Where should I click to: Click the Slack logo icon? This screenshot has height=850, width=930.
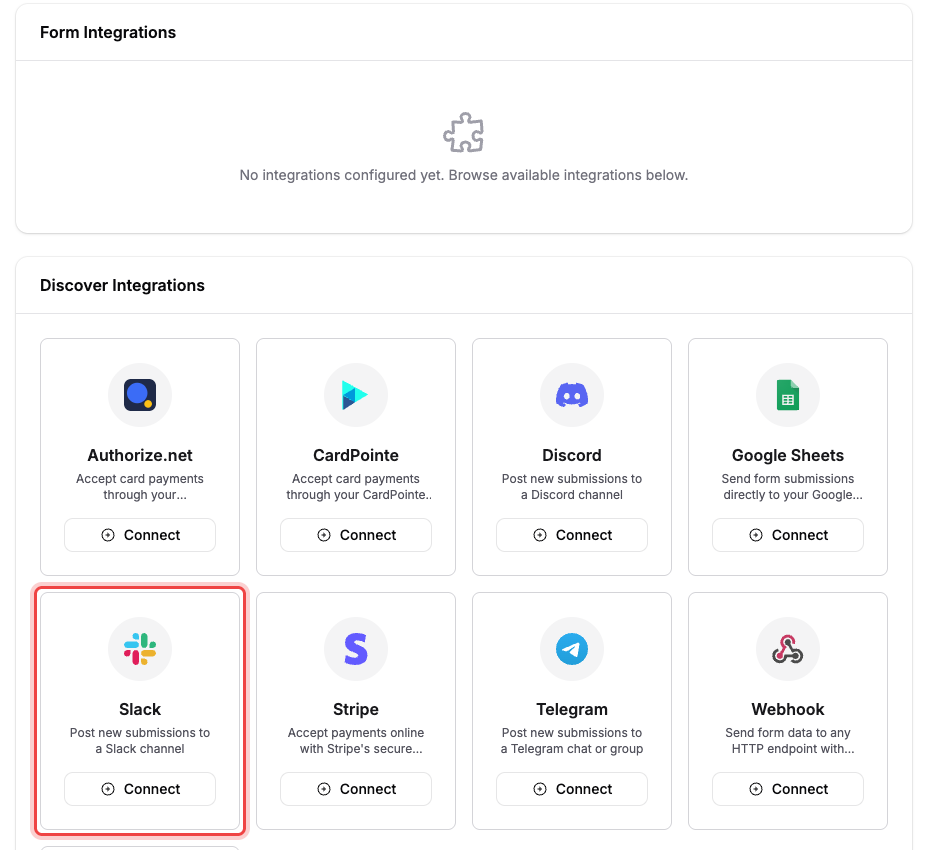140,649
